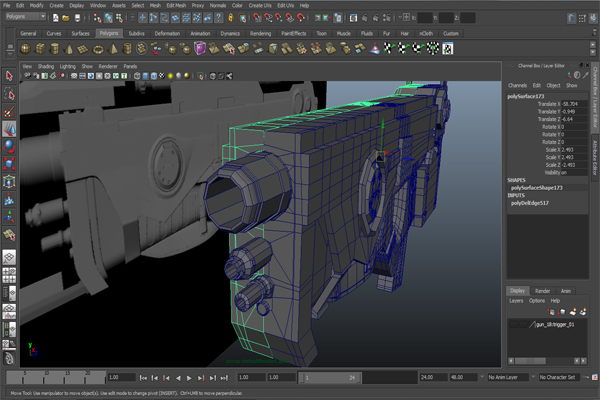600x400 pixels.
Task: Click the purple cube shelf icon
Action: [200, 49]
